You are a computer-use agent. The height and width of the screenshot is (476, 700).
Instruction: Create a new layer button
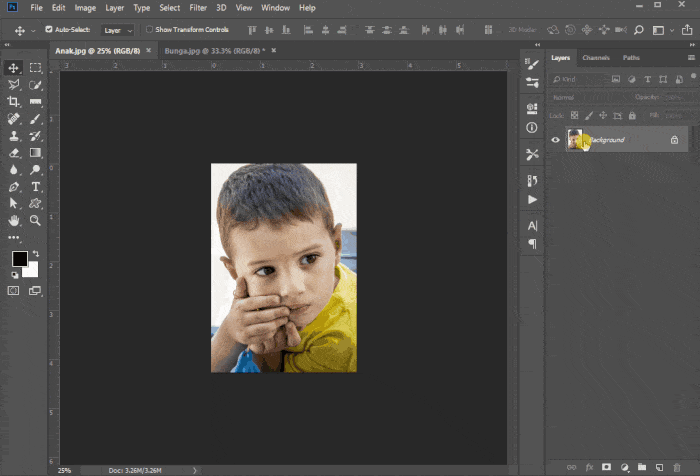[659, 467]
